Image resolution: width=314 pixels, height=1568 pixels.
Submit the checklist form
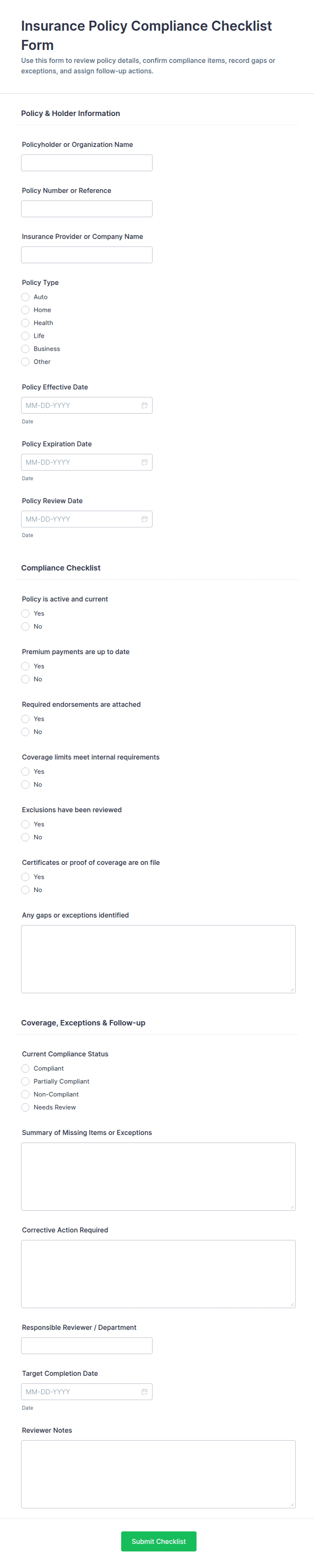[159, 1541]
